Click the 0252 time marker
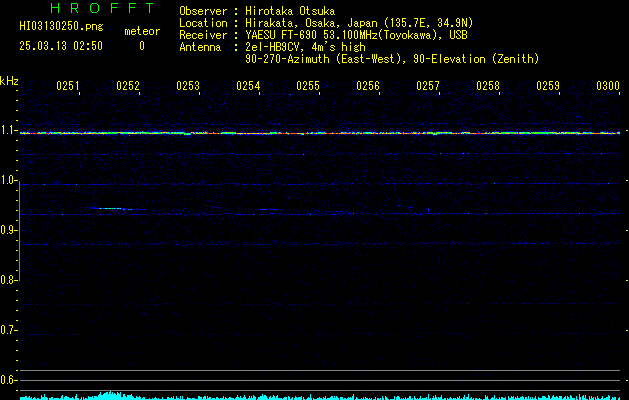Screen dimensions: 629x400 [x=128, y=85]
